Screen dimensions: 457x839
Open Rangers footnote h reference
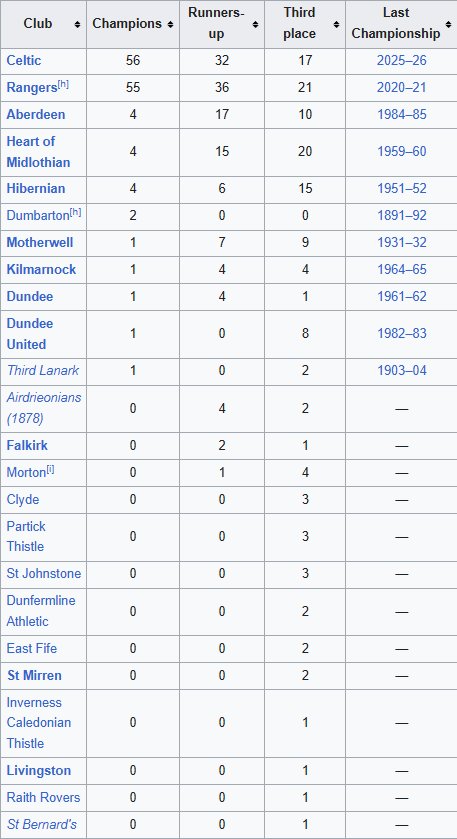click(x=63, y=84)
